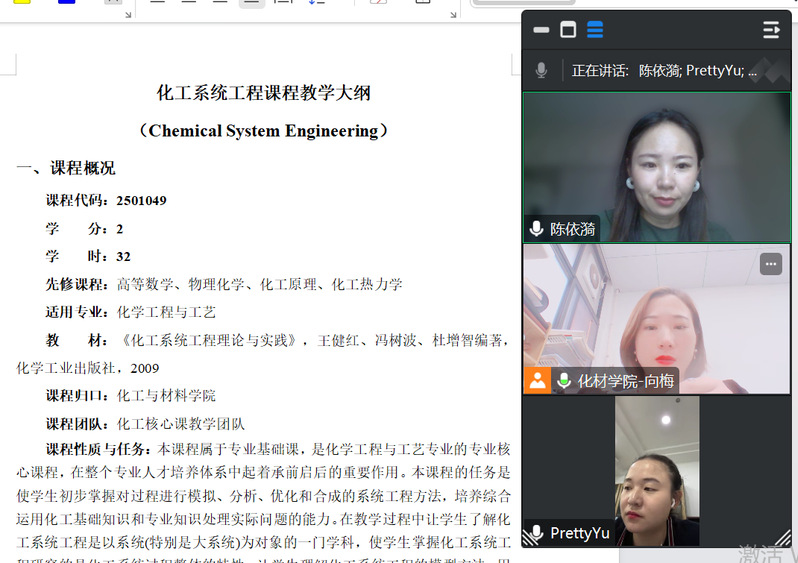Select the 陈依漪 video tile

(656, 160)
